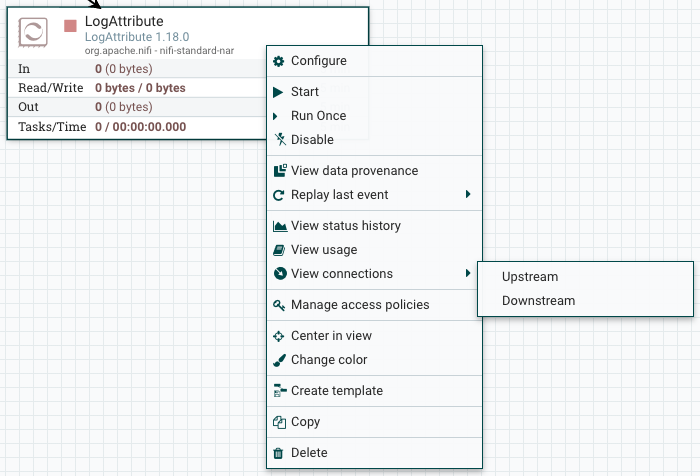This screenshot has width=700, height=476.
Task: Click the Configure gear icon
Action: 279,61
